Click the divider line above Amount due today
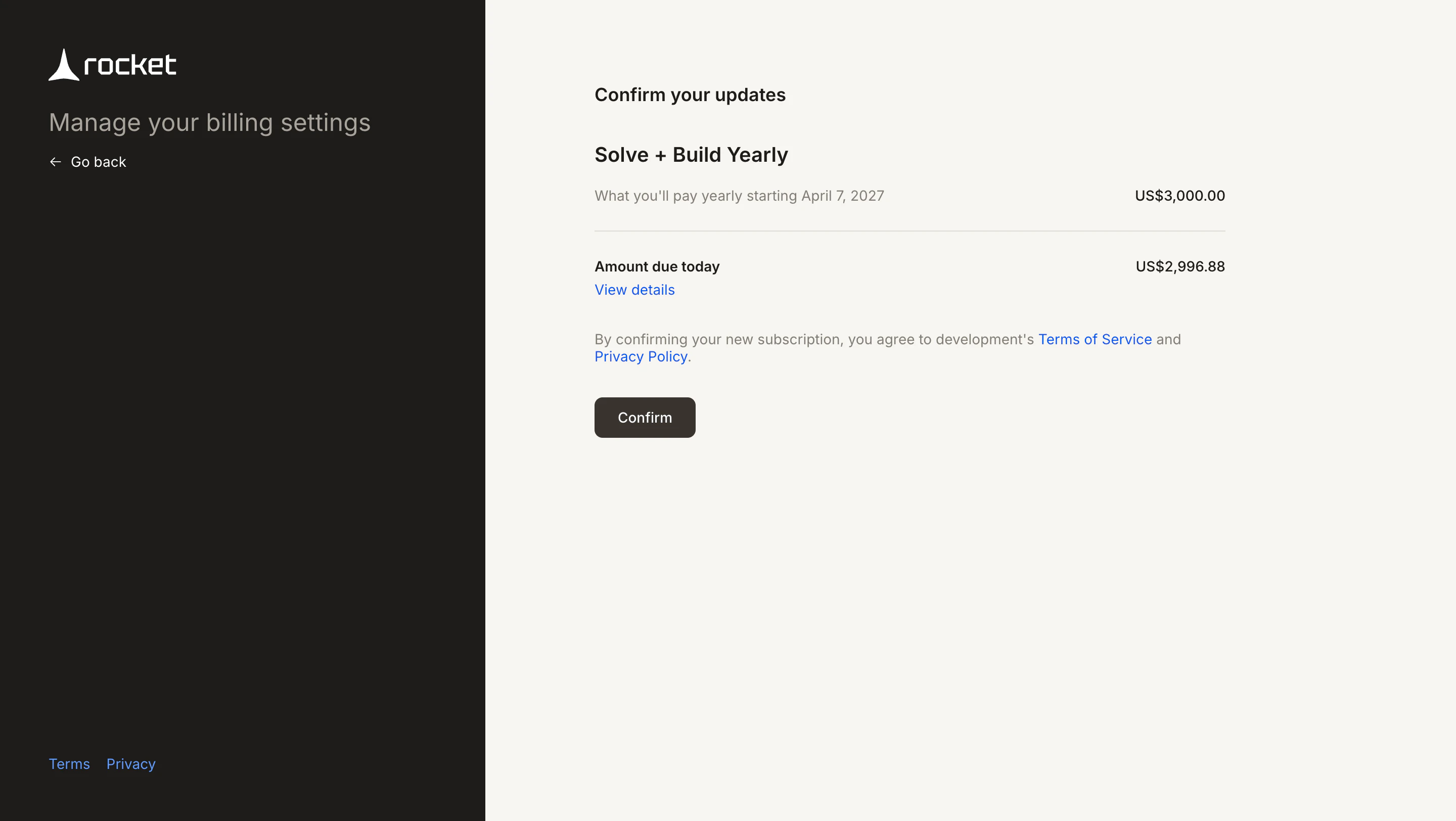Screen dimensions: 1456x821 909,231
